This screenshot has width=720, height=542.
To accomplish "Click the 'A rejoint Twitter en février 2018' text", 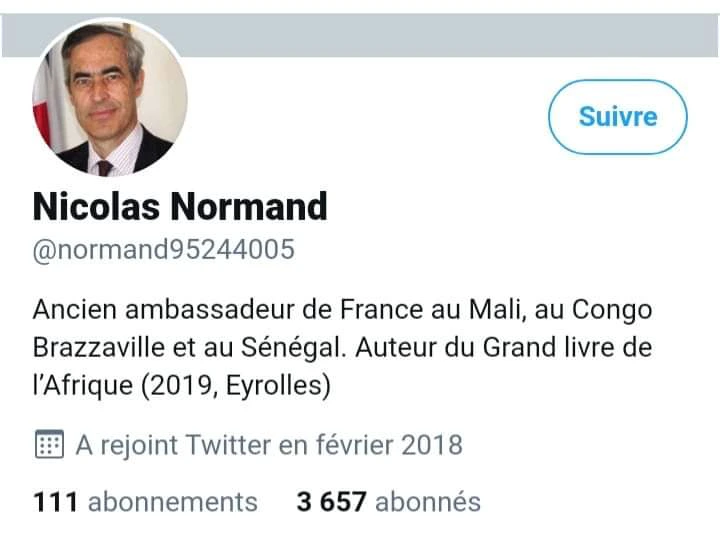I will [x=268, y=445].
